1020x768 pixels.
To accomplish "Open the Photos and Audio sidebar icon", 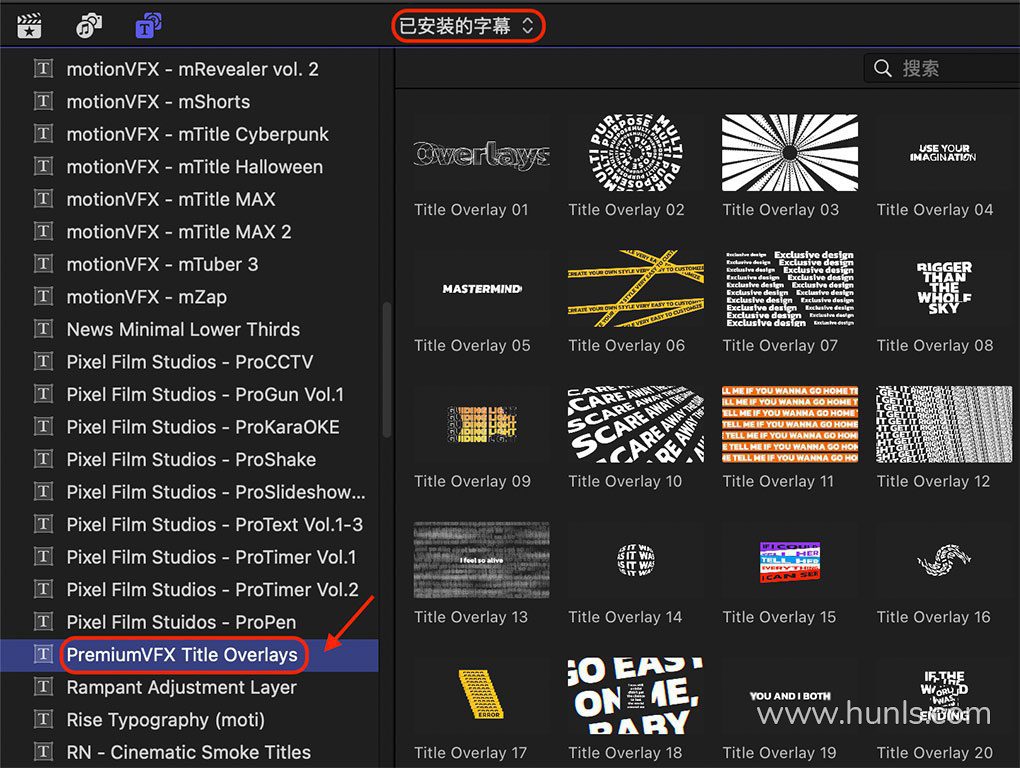I will (88, 26).
